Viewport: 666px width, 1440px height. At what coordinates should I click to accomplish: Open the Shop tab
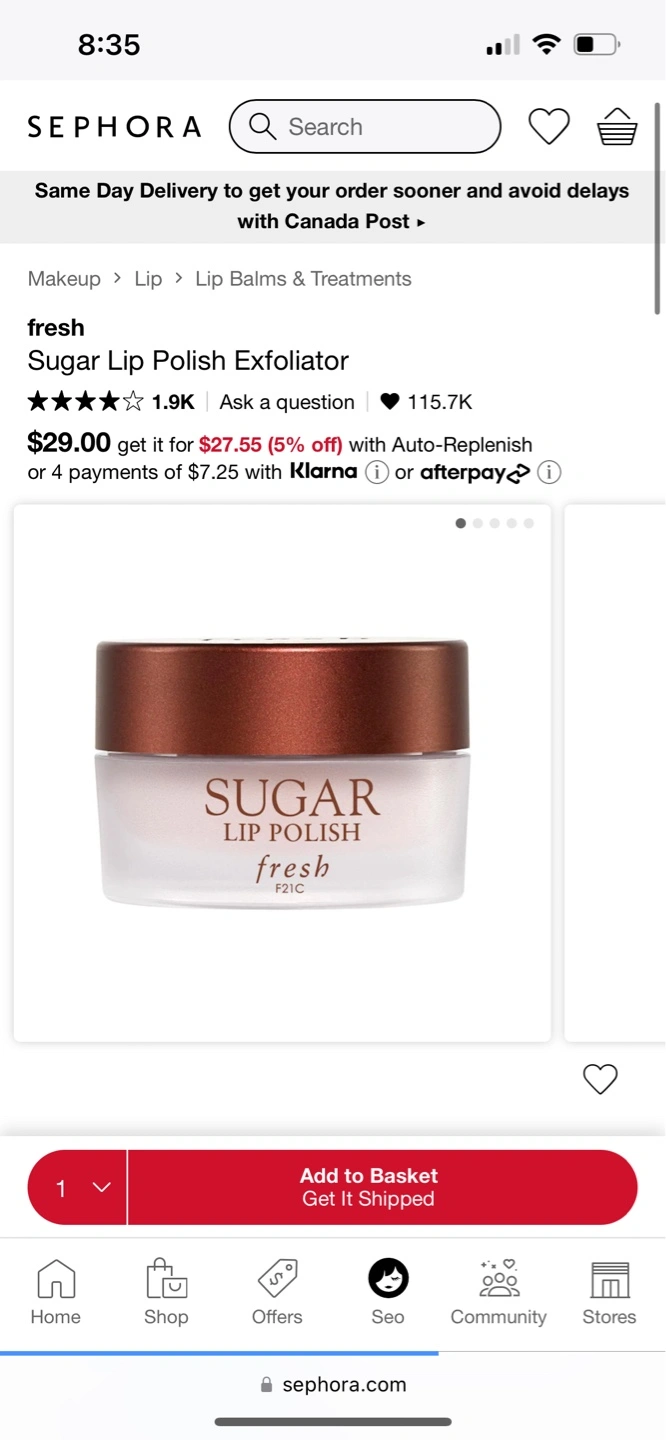(x=166, y=1292)
